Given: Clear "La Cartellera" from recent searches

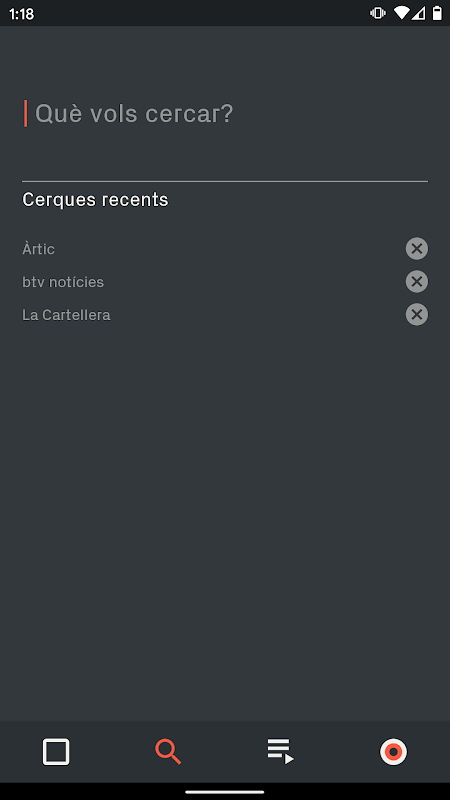Looking at the screenshot, I should (417, 315).
